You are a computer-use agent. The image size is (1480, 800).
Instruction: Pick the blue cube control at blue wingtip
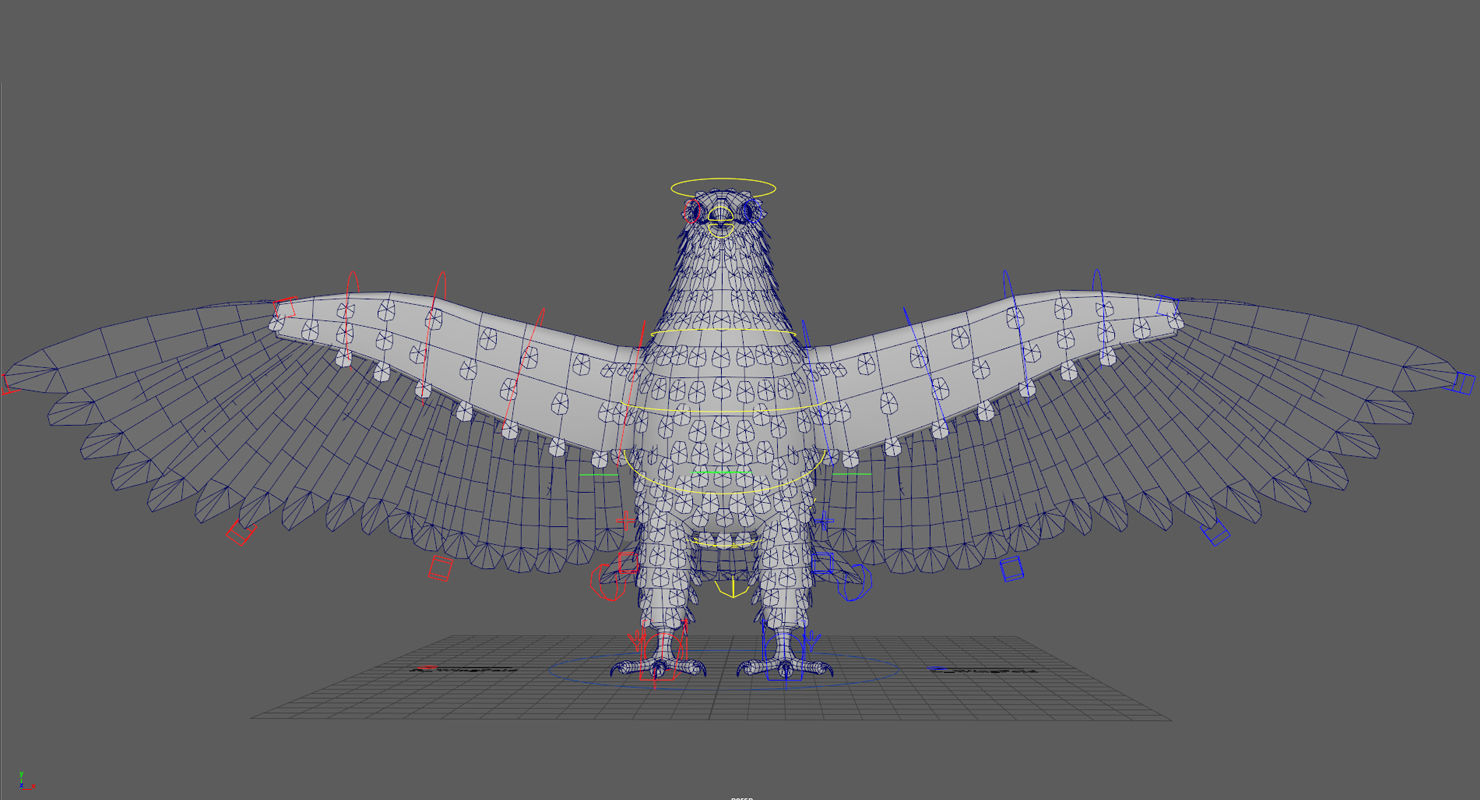[1464, 382]
